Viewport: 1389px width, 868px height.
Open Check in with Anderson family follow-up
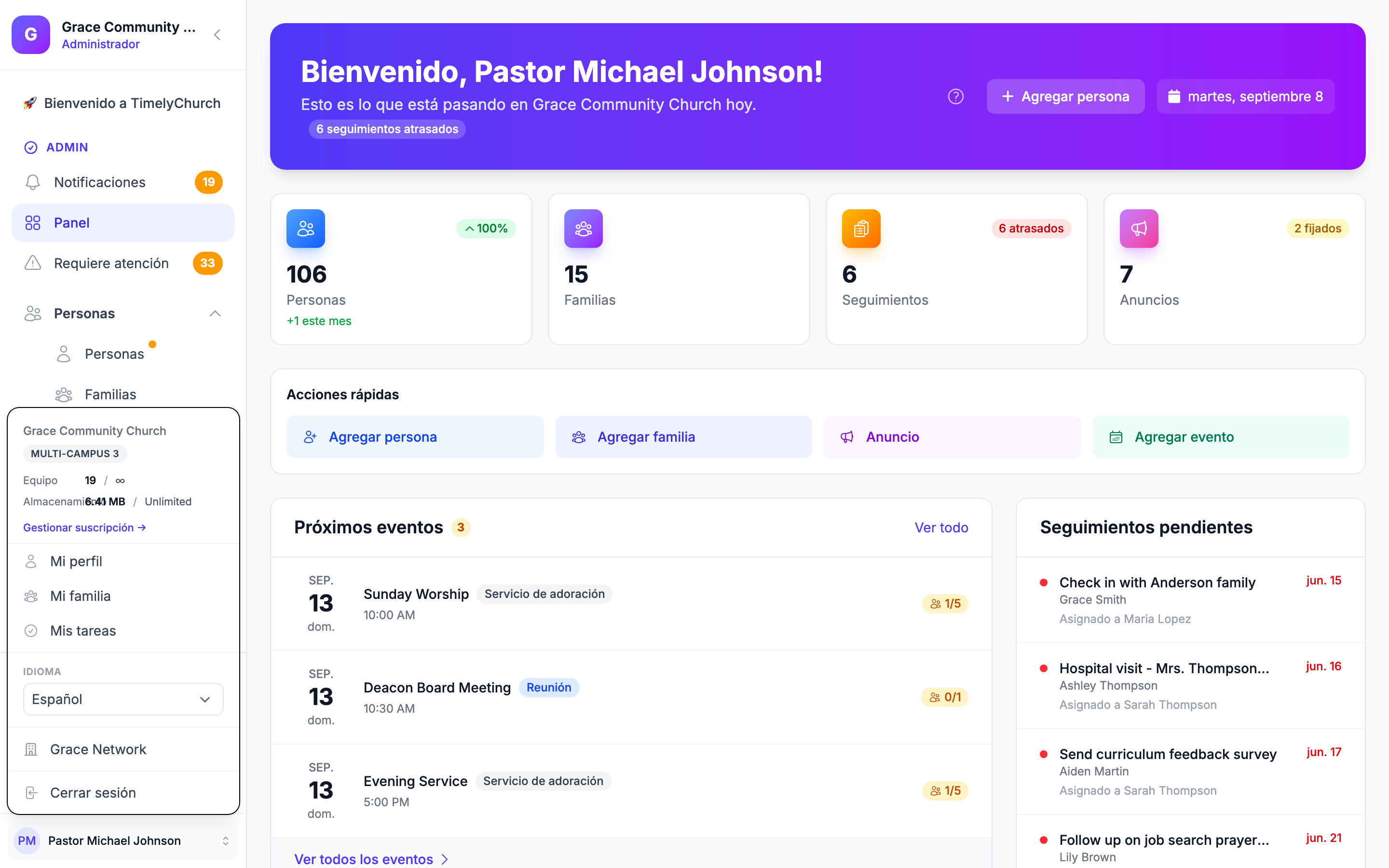click(x=1191, y=600)
